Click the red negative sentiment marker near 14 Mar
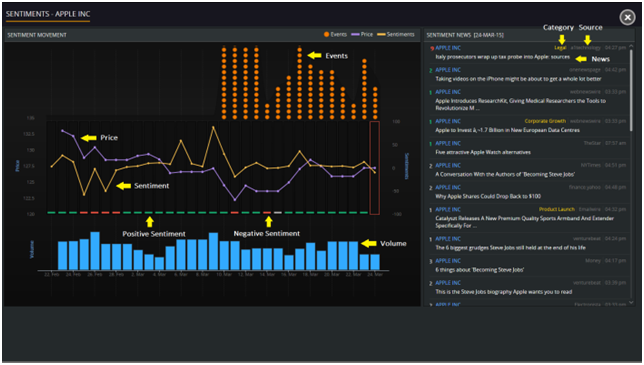This screenshot has width=644, height=365. tap(267, 213)
